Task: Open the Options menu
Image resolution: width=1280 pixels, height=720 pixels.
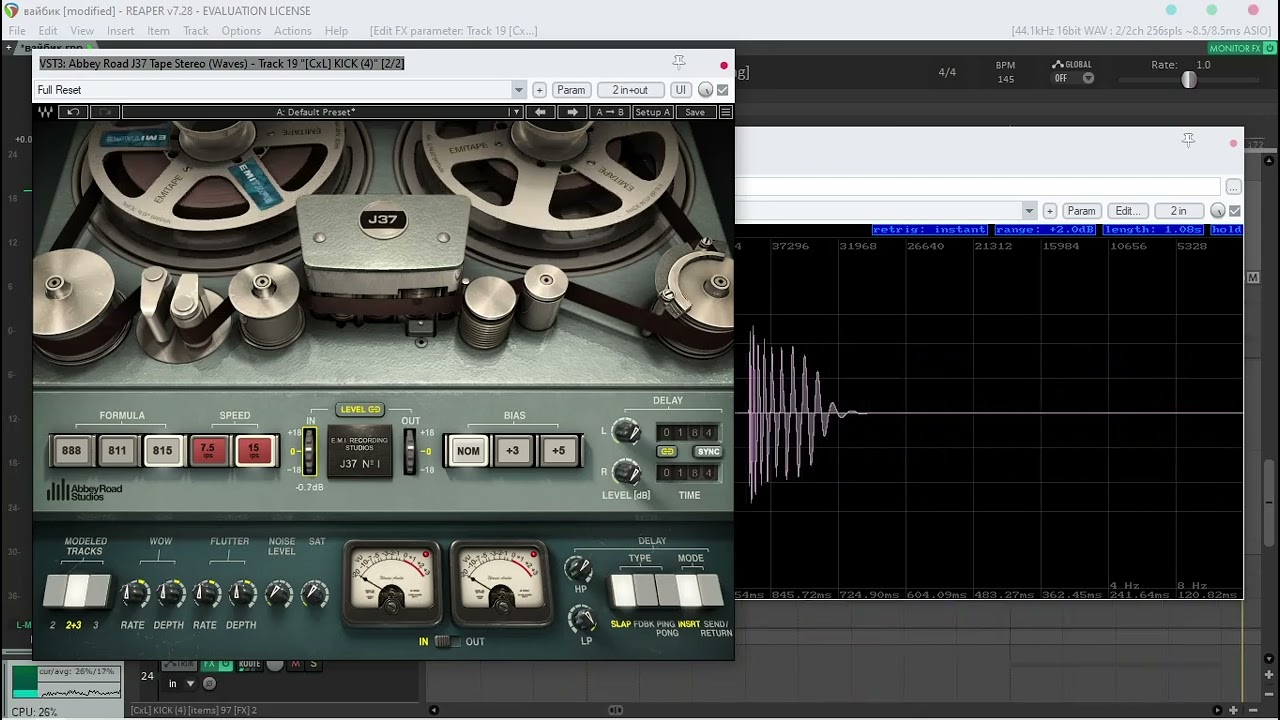Action: (241, 31)
